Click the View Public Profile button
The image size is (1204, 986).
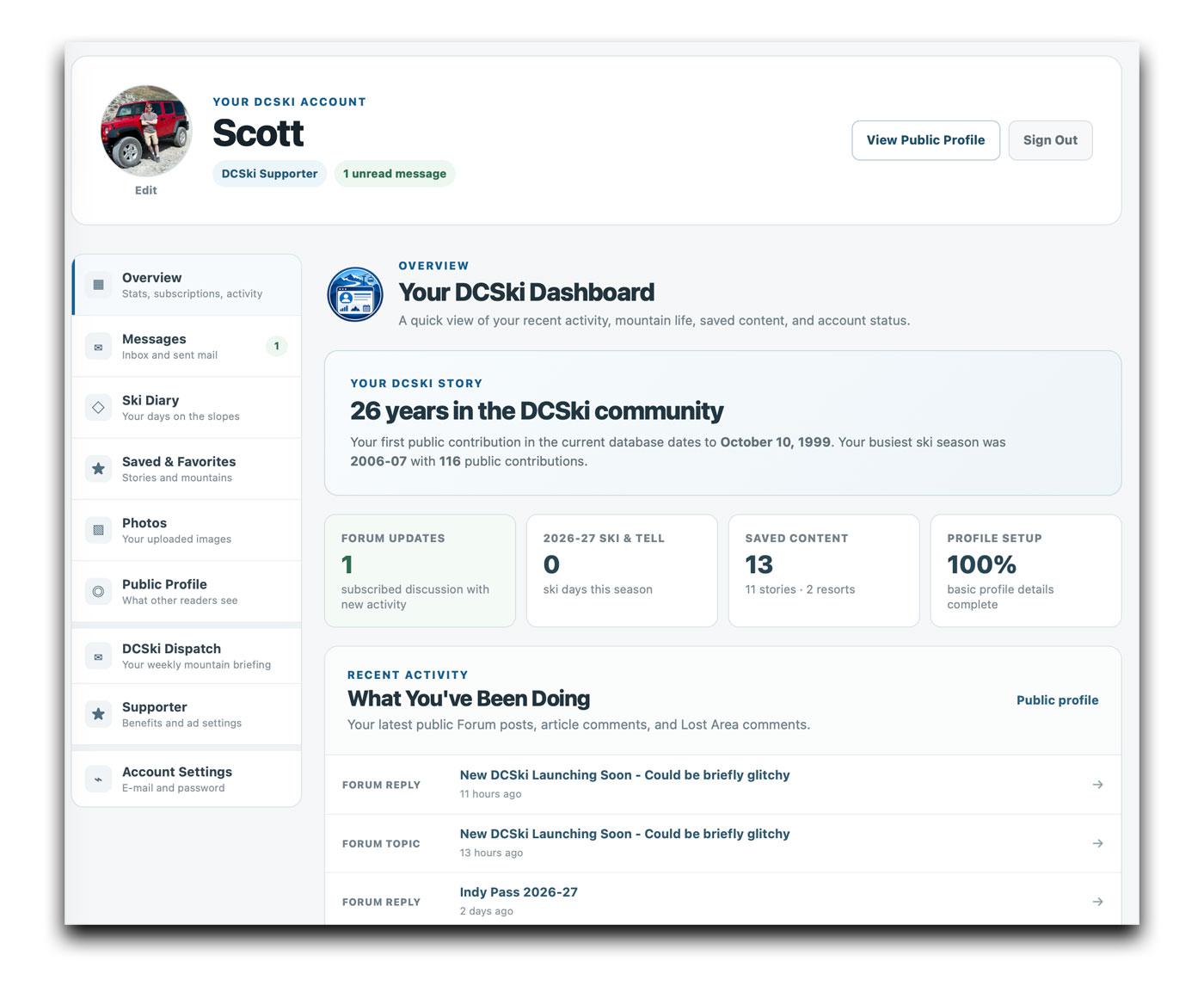pos(925,140)
